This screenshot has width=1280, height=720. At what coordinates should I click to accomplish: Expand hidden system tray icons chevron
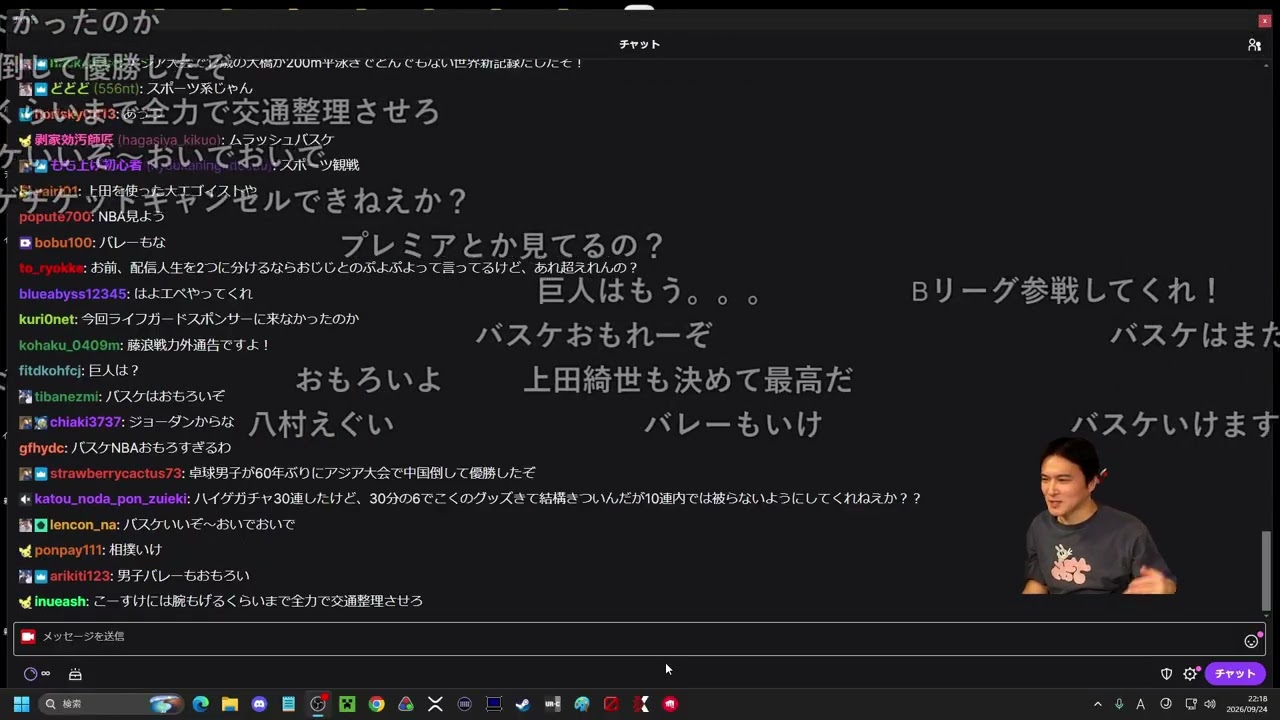pyautogui.click(x=1098, y=704)
